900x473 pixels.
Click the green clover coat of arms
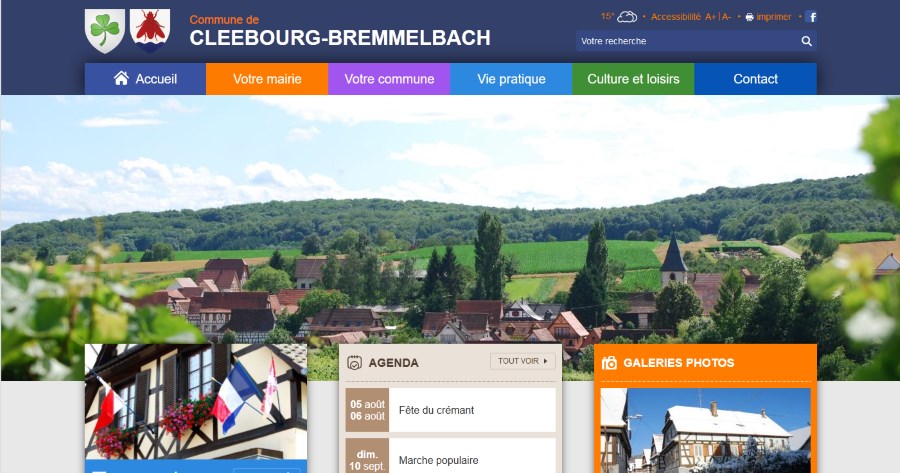(105, 30)
